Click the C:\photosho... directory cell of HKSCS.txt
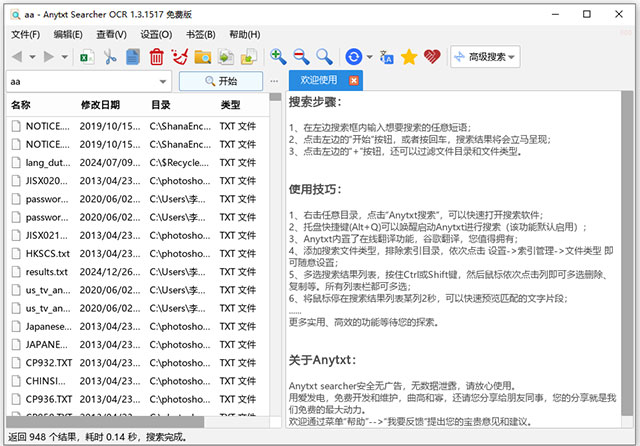This screenshot has height=446, width=640. (180, 253)
